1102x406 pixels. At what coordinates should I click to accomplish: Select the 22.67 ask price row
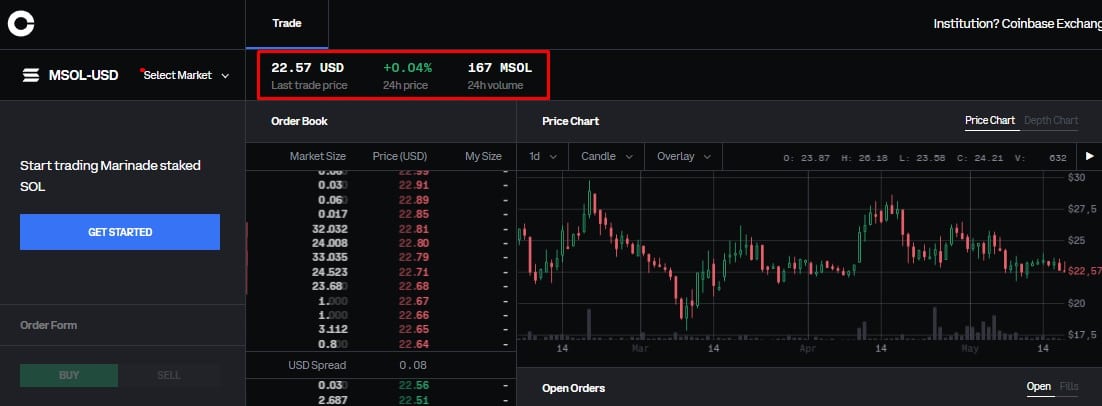[x=380, y=301]
